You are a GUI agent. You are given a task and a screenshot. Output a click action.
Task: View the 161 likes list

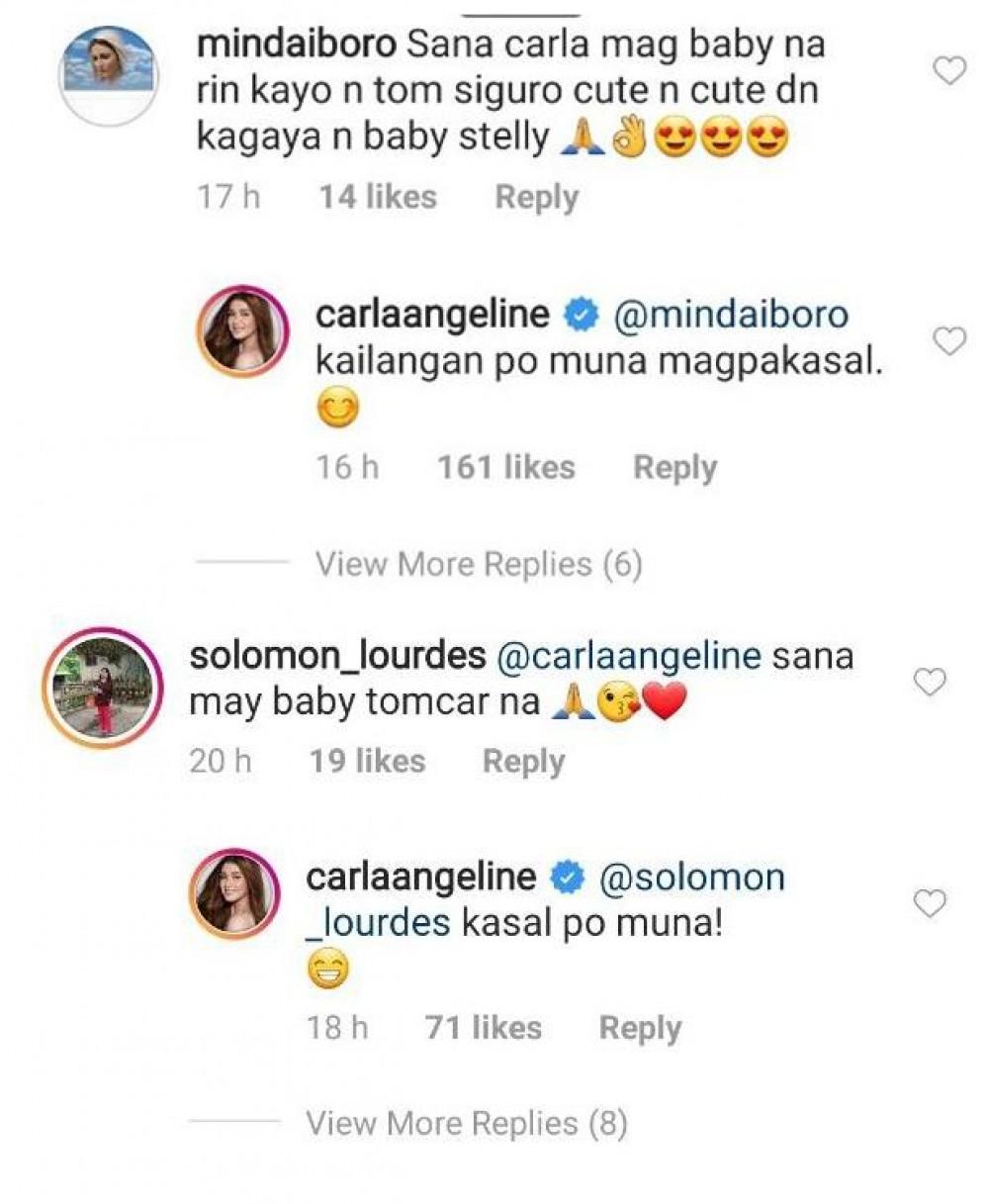click(506, 467)
